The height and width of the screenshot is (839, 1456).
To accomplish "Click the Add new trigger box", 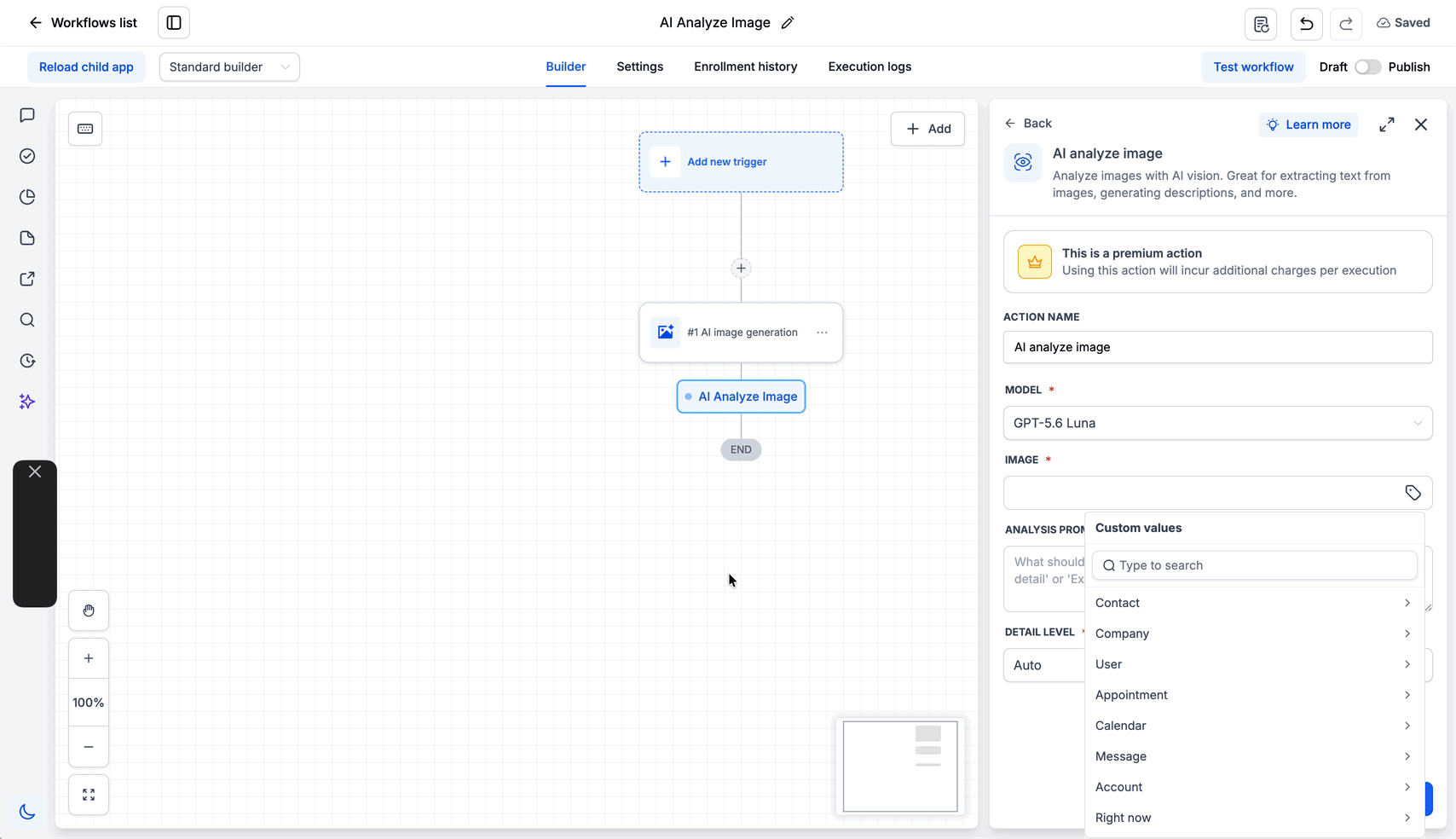I will coord(741,162).
